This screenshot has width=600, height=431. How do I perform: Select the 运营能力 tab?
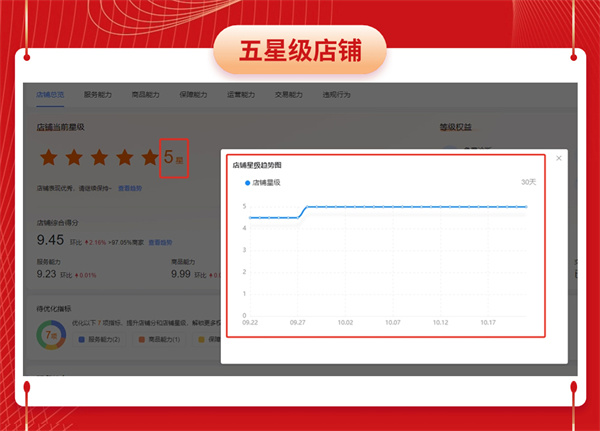coord(241,95)
